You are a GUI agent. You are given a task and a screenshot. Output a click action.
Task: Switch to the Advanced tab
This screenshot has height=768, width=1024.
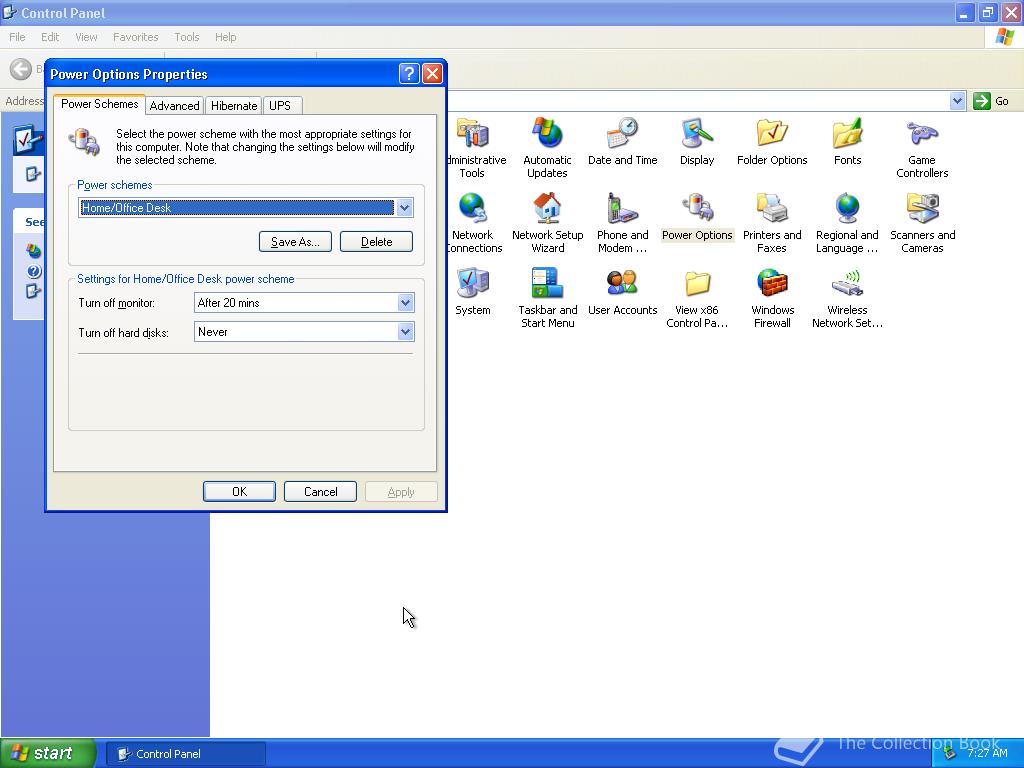point(174,106)
